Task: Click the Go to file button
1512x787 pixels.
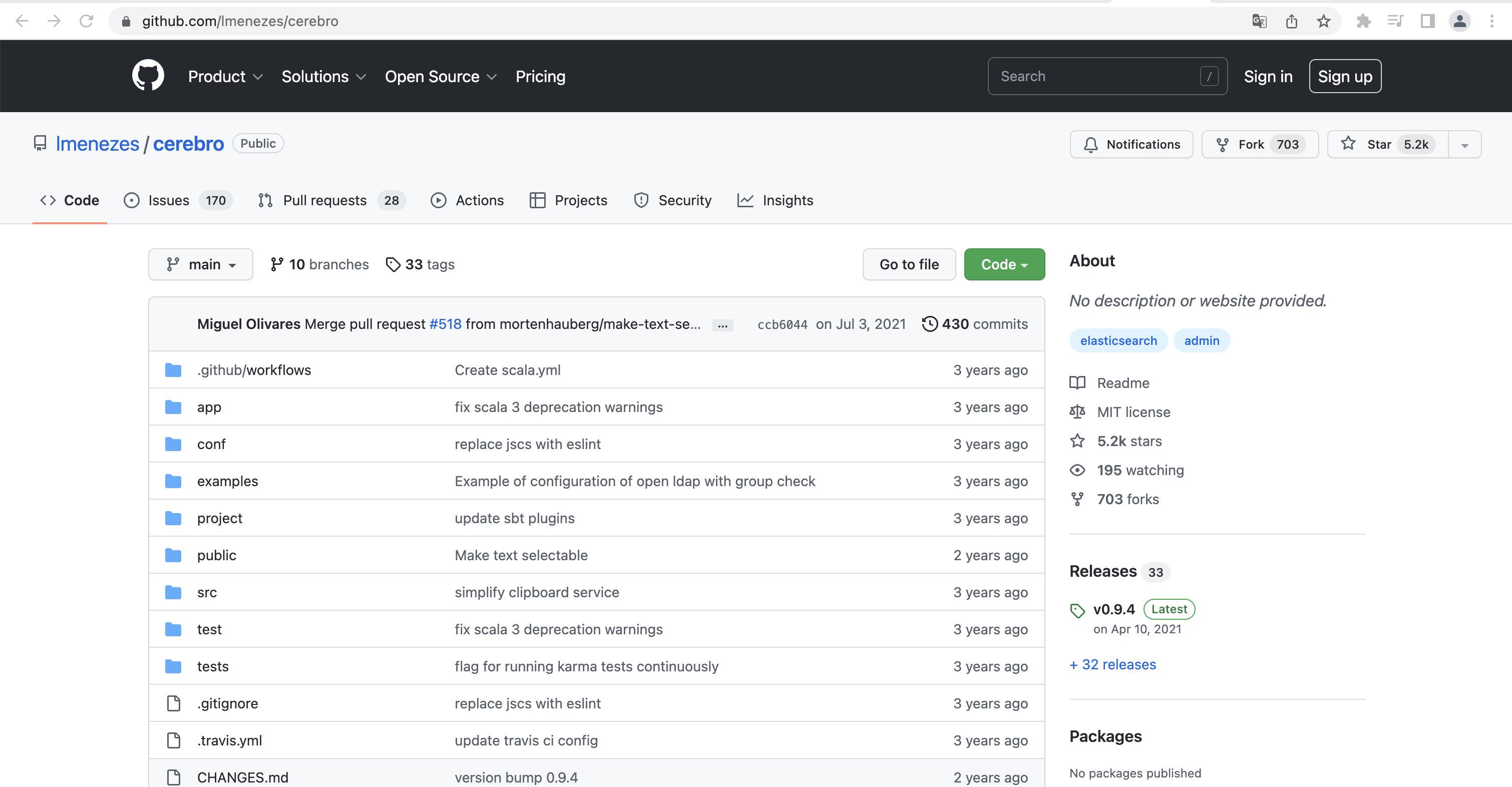Action: click(x=909, y=264)
